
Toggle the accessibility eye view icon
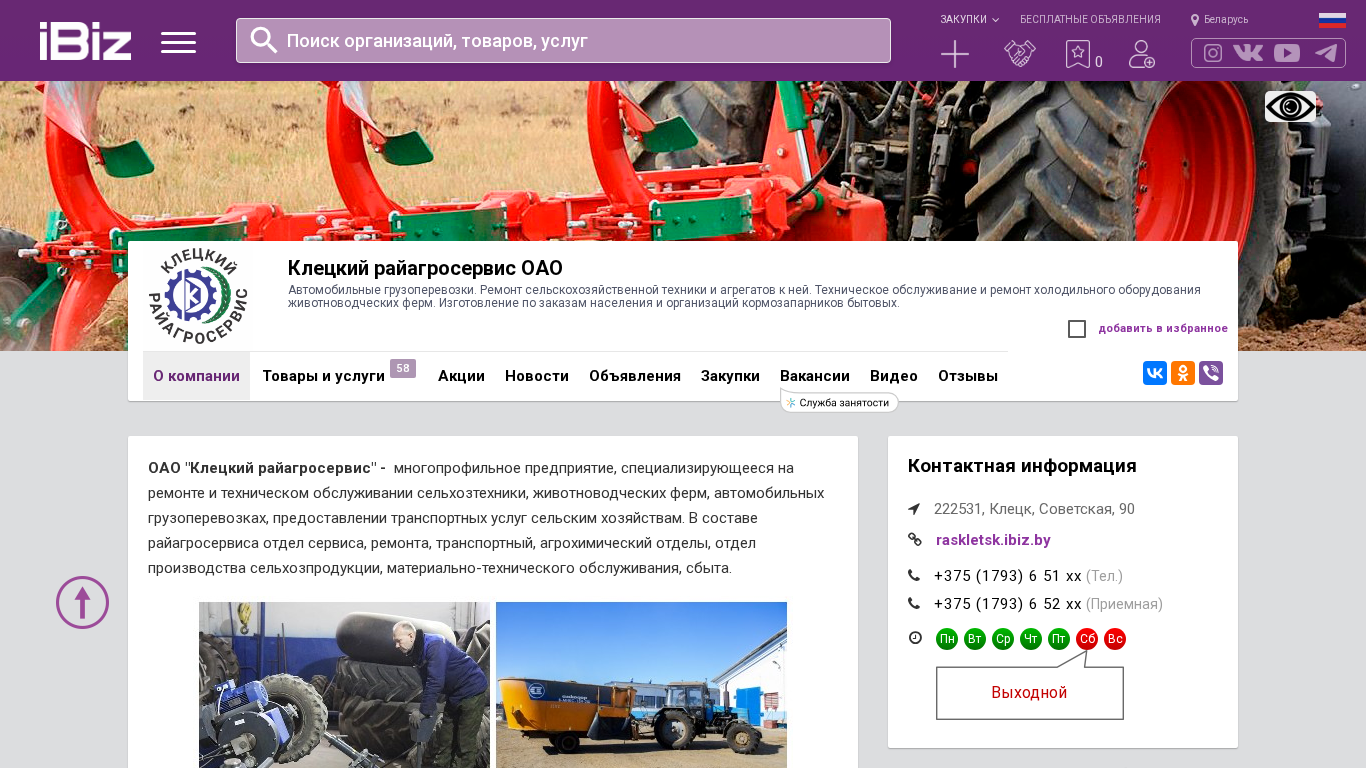click(1290, 107)
